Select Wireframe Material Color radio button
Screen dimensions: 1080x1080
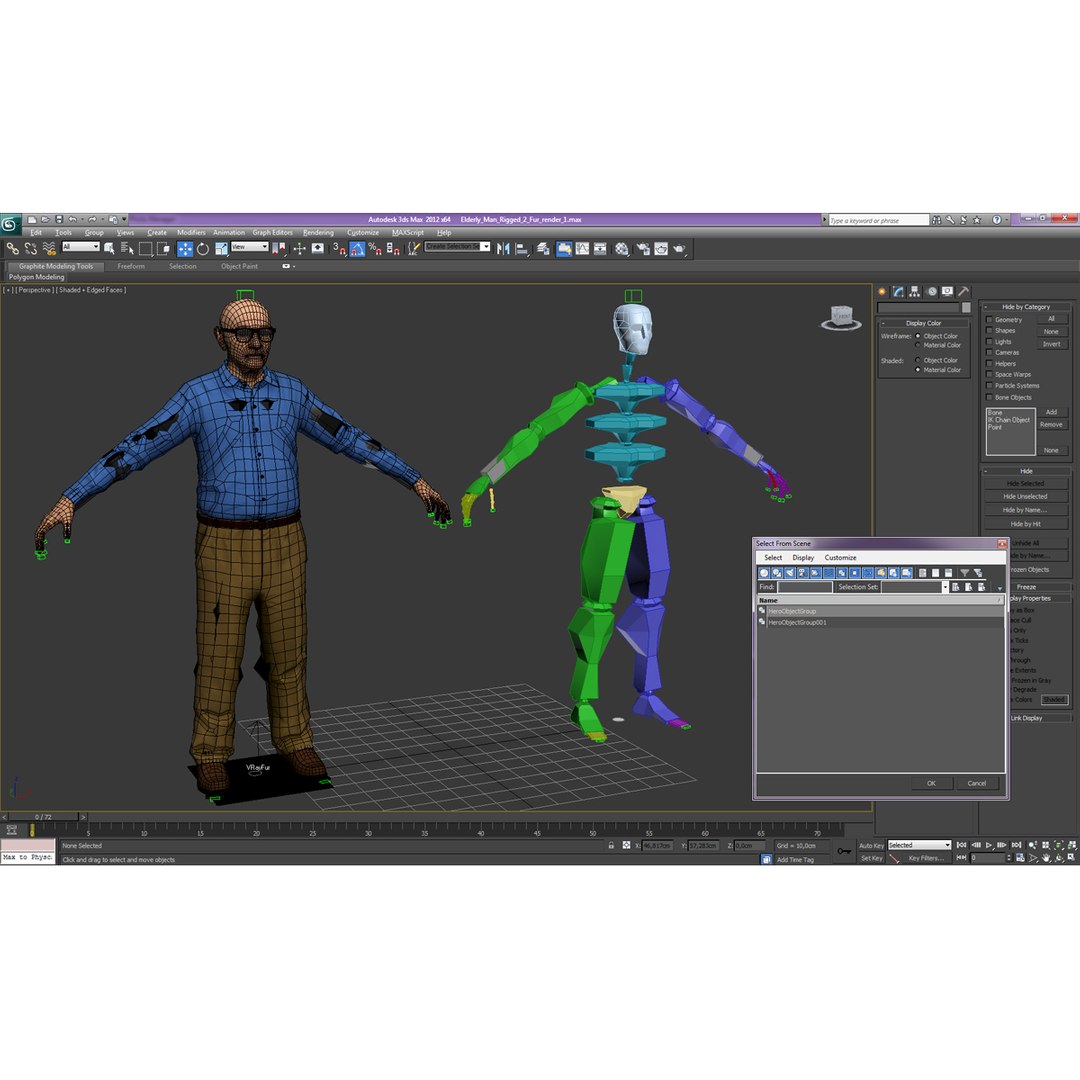pyautogui.click(x=917, y=345)
